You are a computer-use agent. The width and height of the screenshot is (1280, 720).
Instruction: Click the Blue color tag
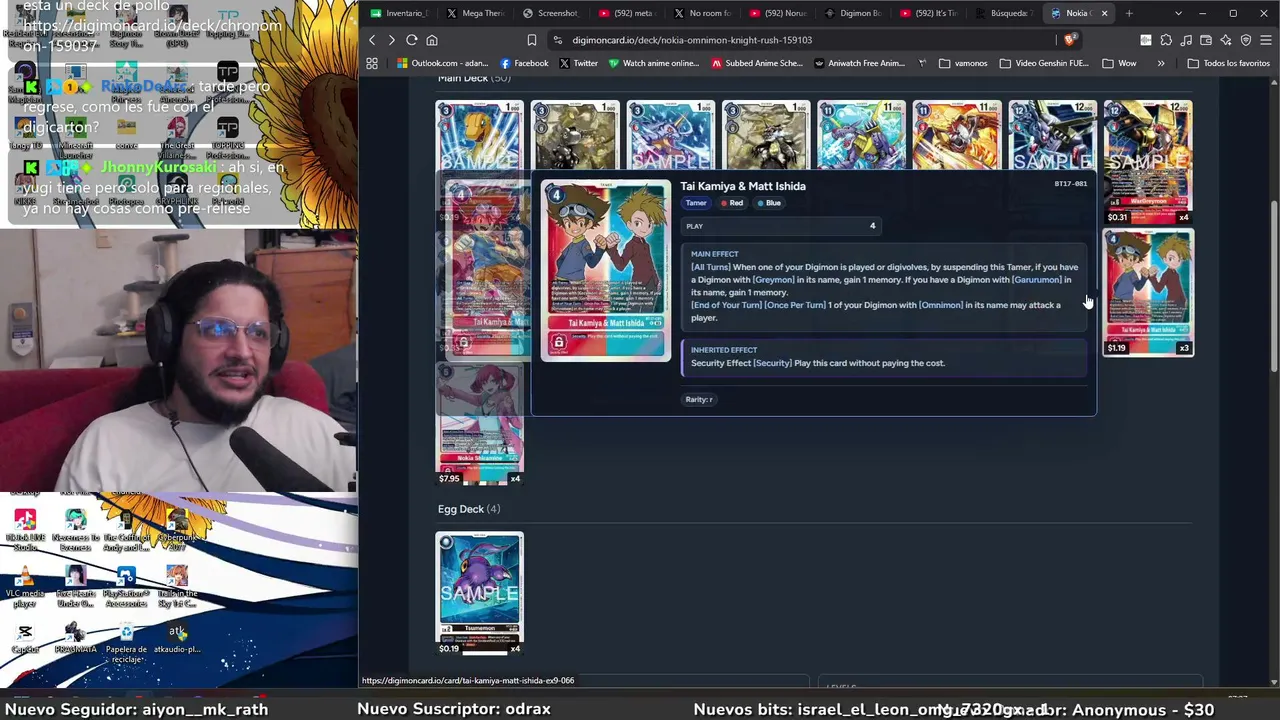[769, 203]
